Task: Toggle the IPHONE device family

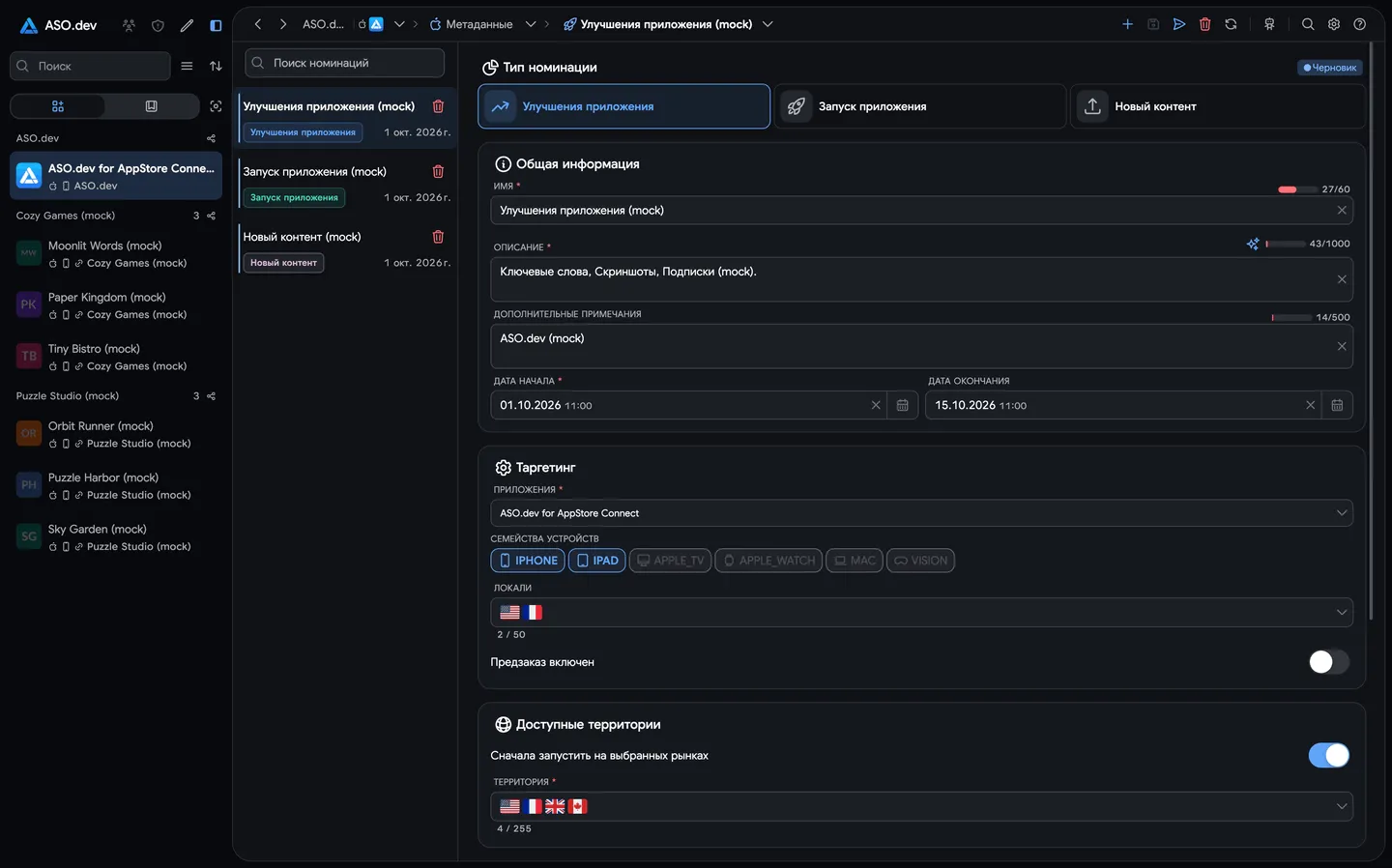Action: point(529,561)
